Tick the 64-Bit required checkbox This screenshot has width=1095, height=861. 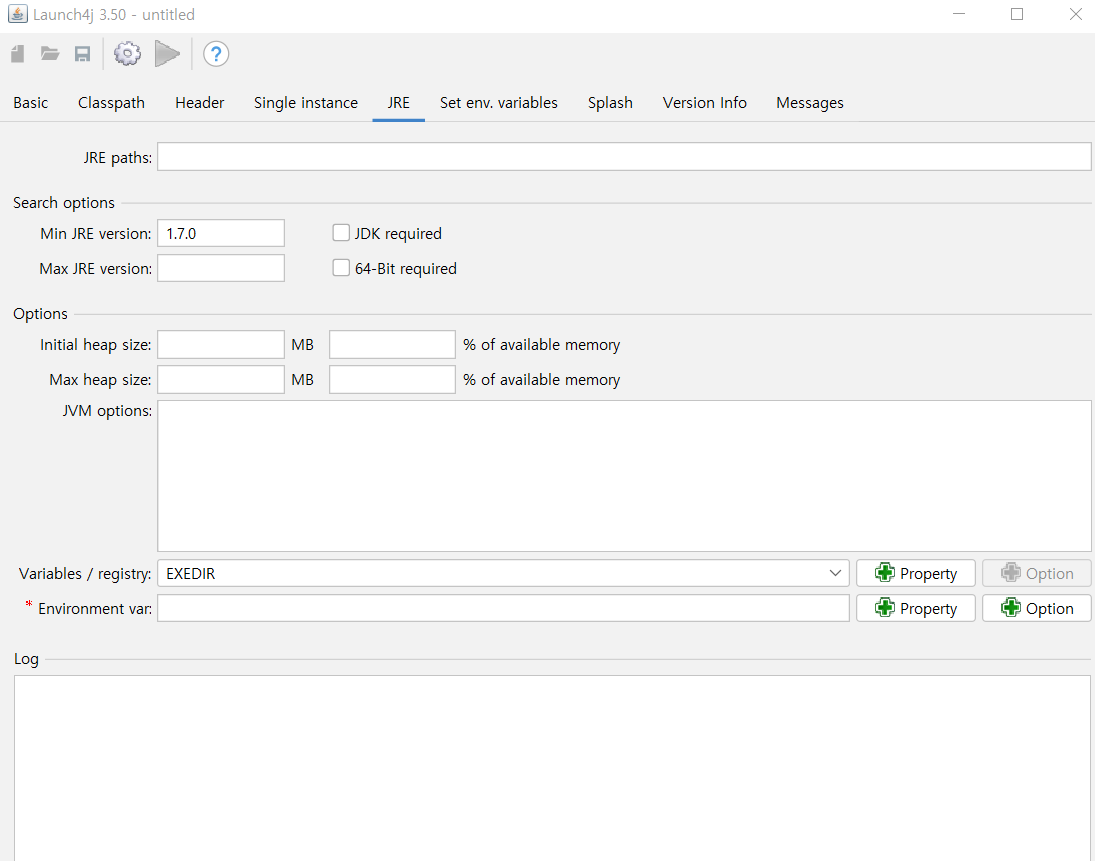[341, 268]
